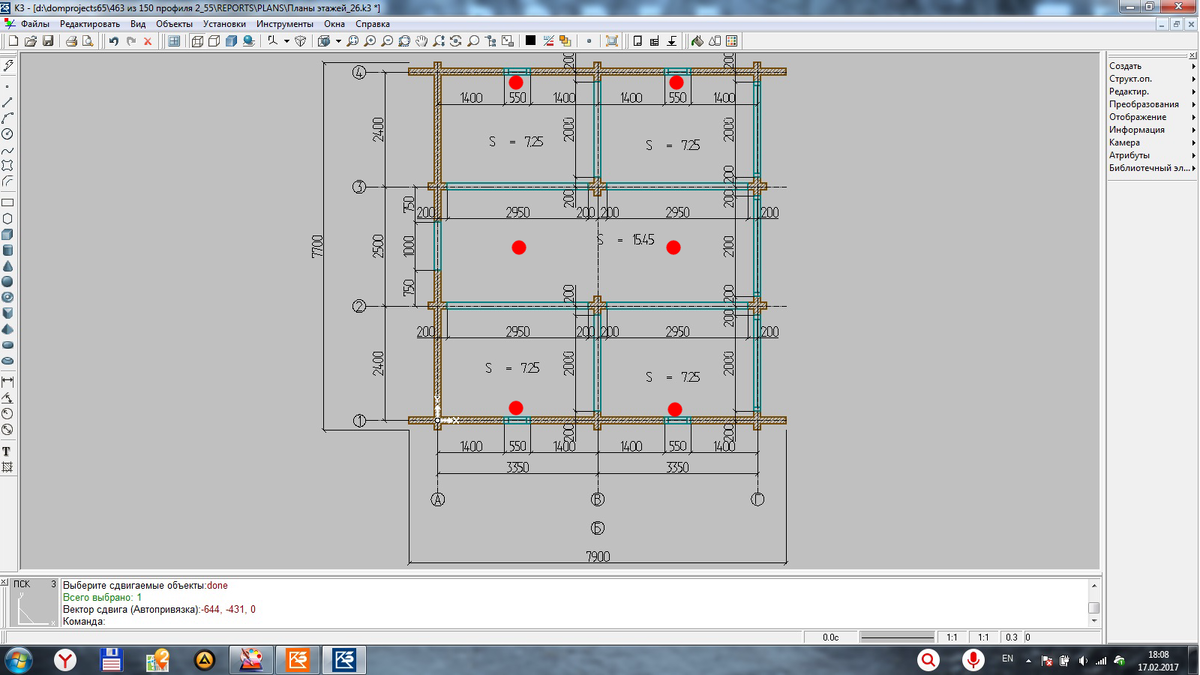Screen dimensions: 1200x675
Task: Select the rectangle drawing tool
Action: coord(8,202)
